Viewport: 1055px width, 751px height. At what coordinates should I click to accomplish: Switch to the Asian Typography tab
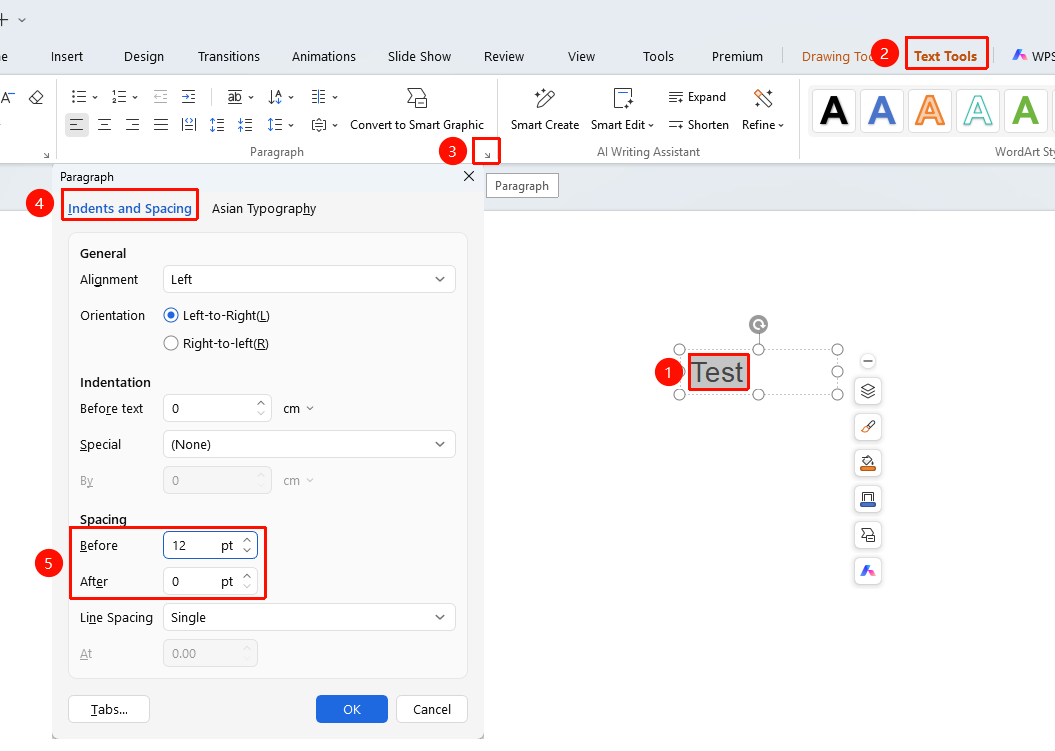[x=264, y=209]
